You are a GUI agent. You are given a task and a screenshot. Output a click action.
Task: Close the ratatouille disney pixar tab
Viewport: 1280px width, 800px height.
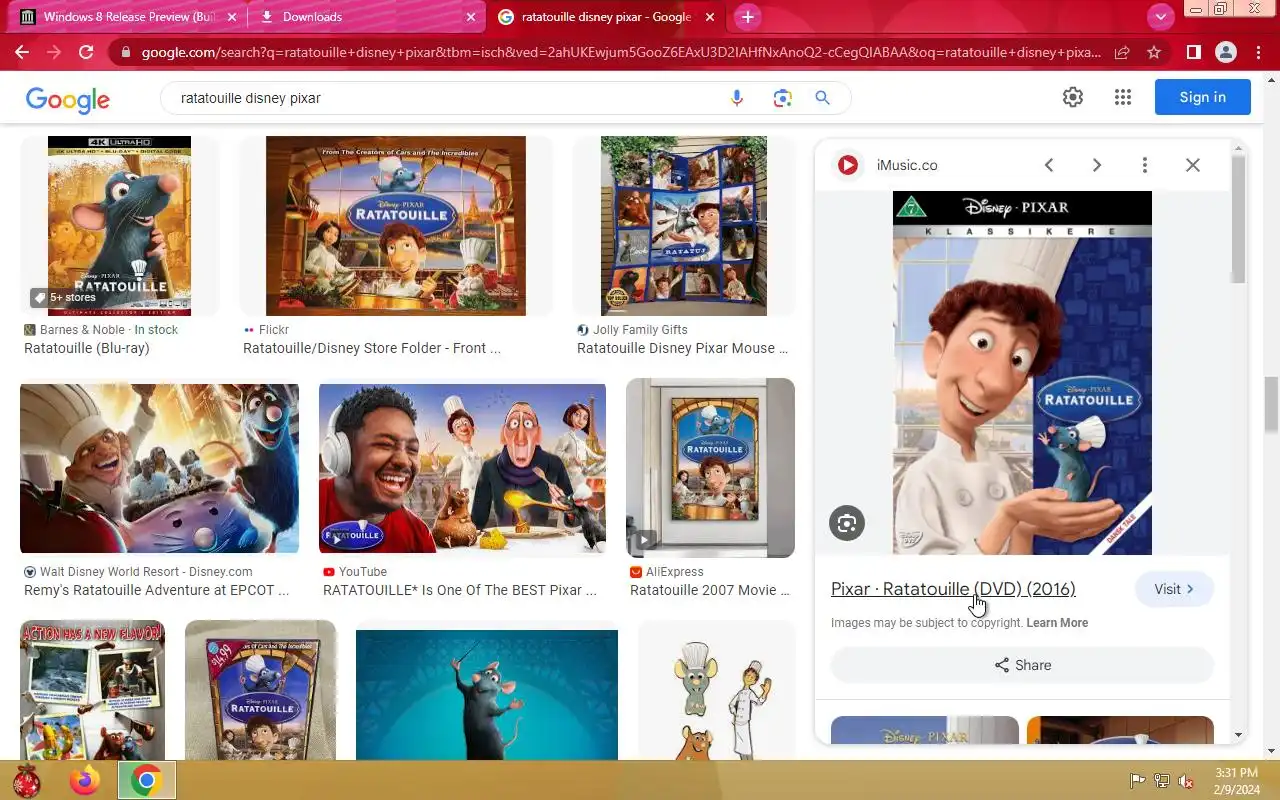(711, 17)
